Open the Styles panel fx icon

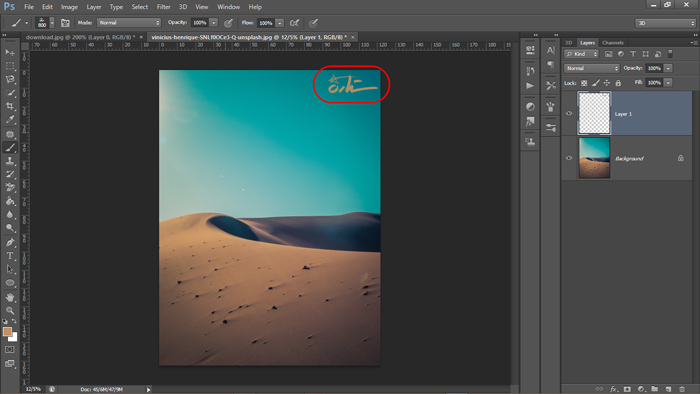point(530,121)
